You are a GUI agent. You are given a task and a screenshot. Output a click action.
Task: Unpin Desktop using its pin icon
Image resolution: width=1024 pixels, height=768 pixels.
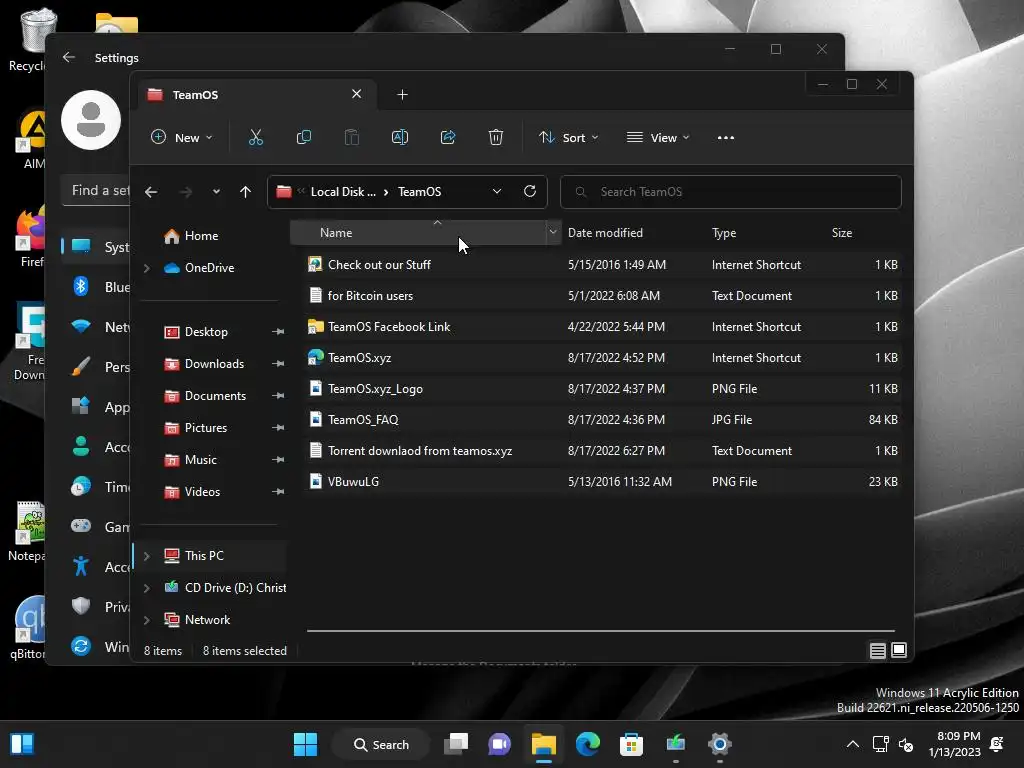pyautogui.click(x=278, y=332)
